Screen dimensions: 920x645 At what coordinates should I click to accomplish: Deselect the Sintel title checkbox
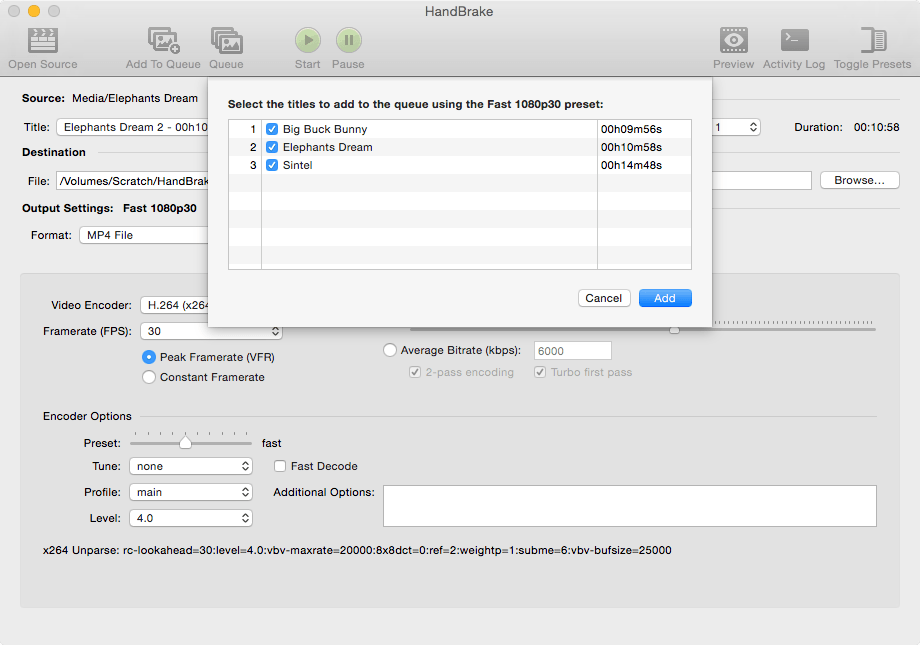point(272,165)
